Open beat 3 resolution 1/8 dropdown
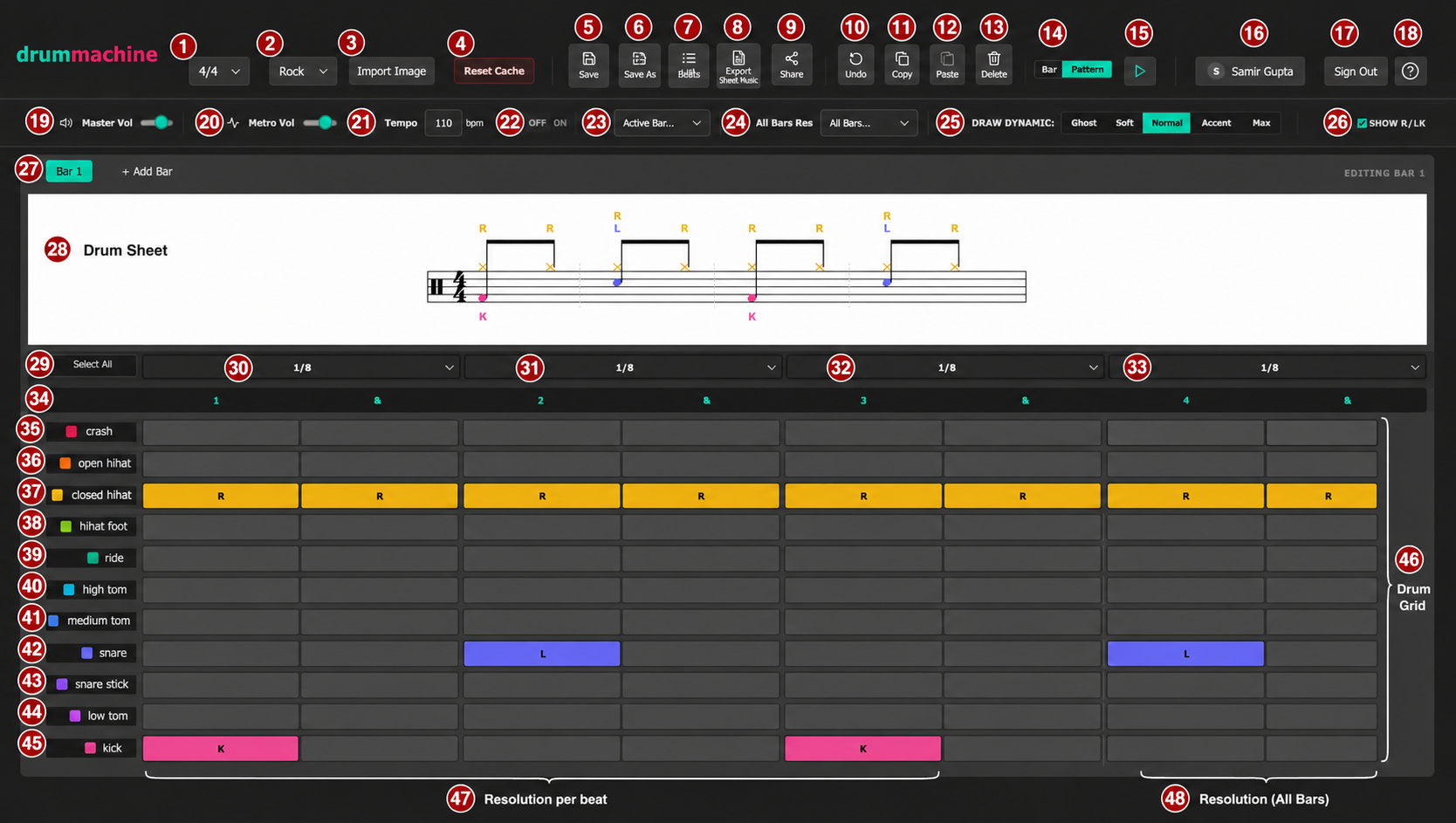This screenshot has height=823, width=1456. pos(945,367)
